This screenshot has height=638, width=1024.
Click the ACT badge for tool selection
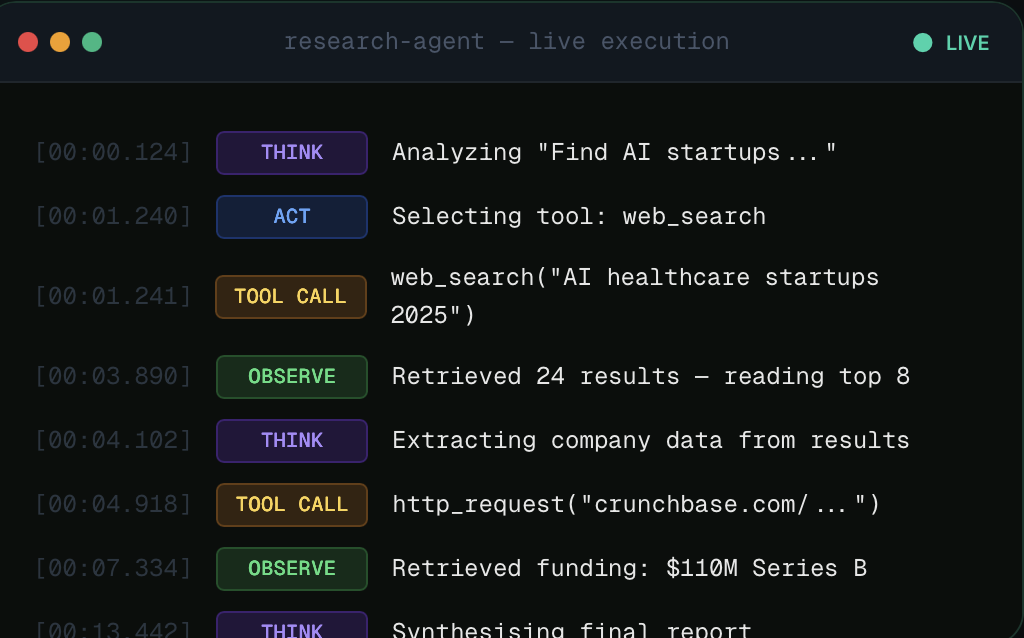point(291,216)
